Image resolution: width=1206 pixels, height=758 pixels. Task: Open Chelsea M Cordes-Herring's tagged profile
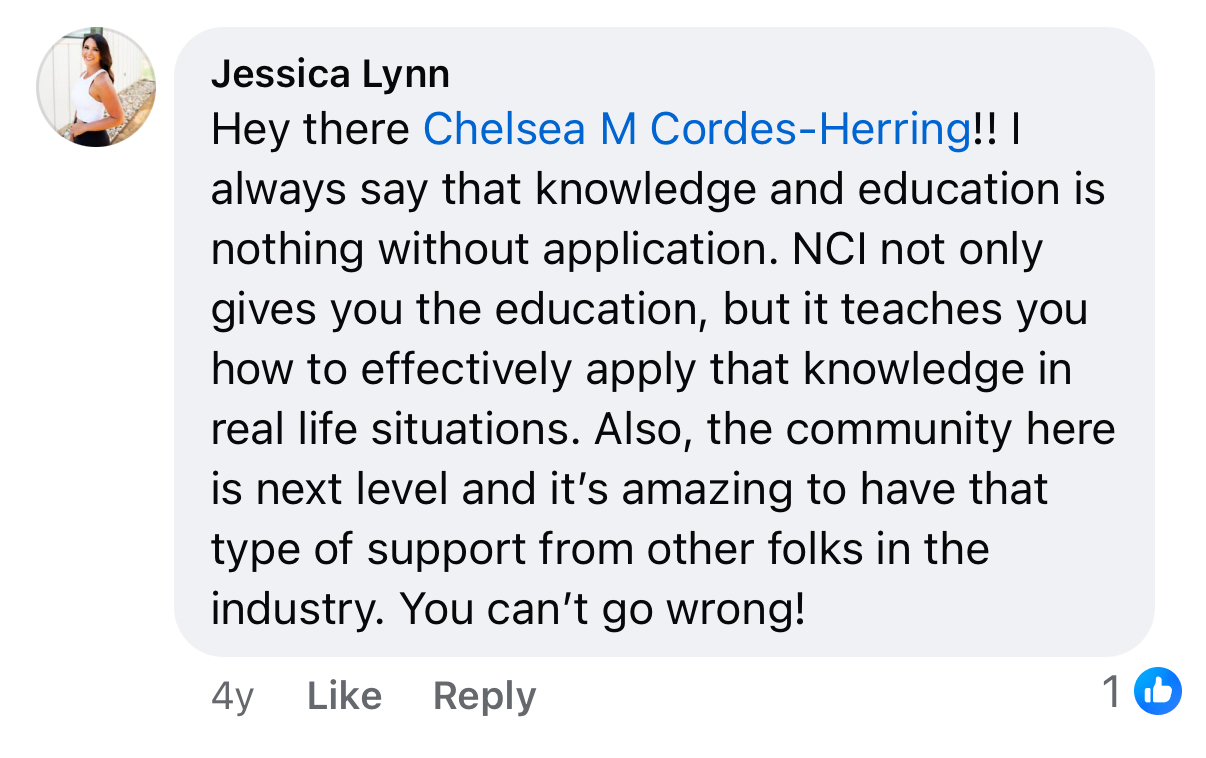click(x=697, y=130)
